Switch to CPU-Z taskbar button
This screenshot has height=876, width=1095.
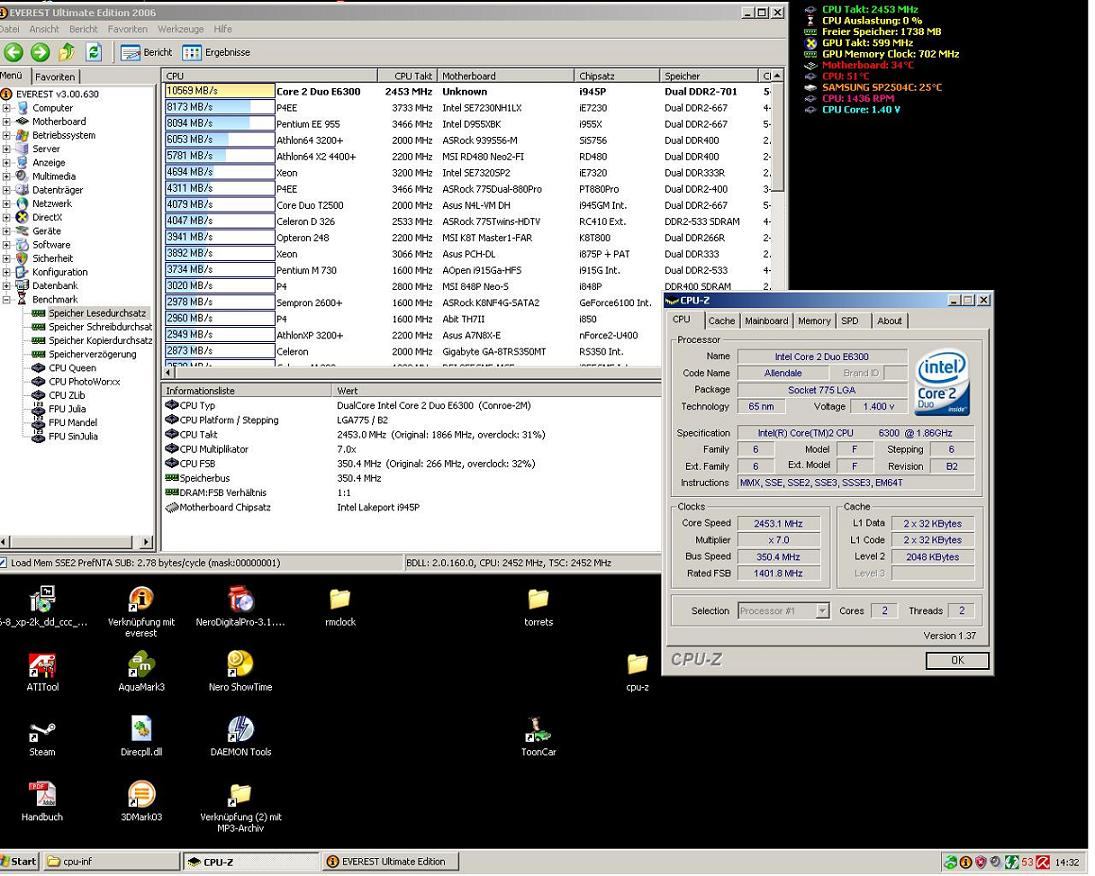251,862
